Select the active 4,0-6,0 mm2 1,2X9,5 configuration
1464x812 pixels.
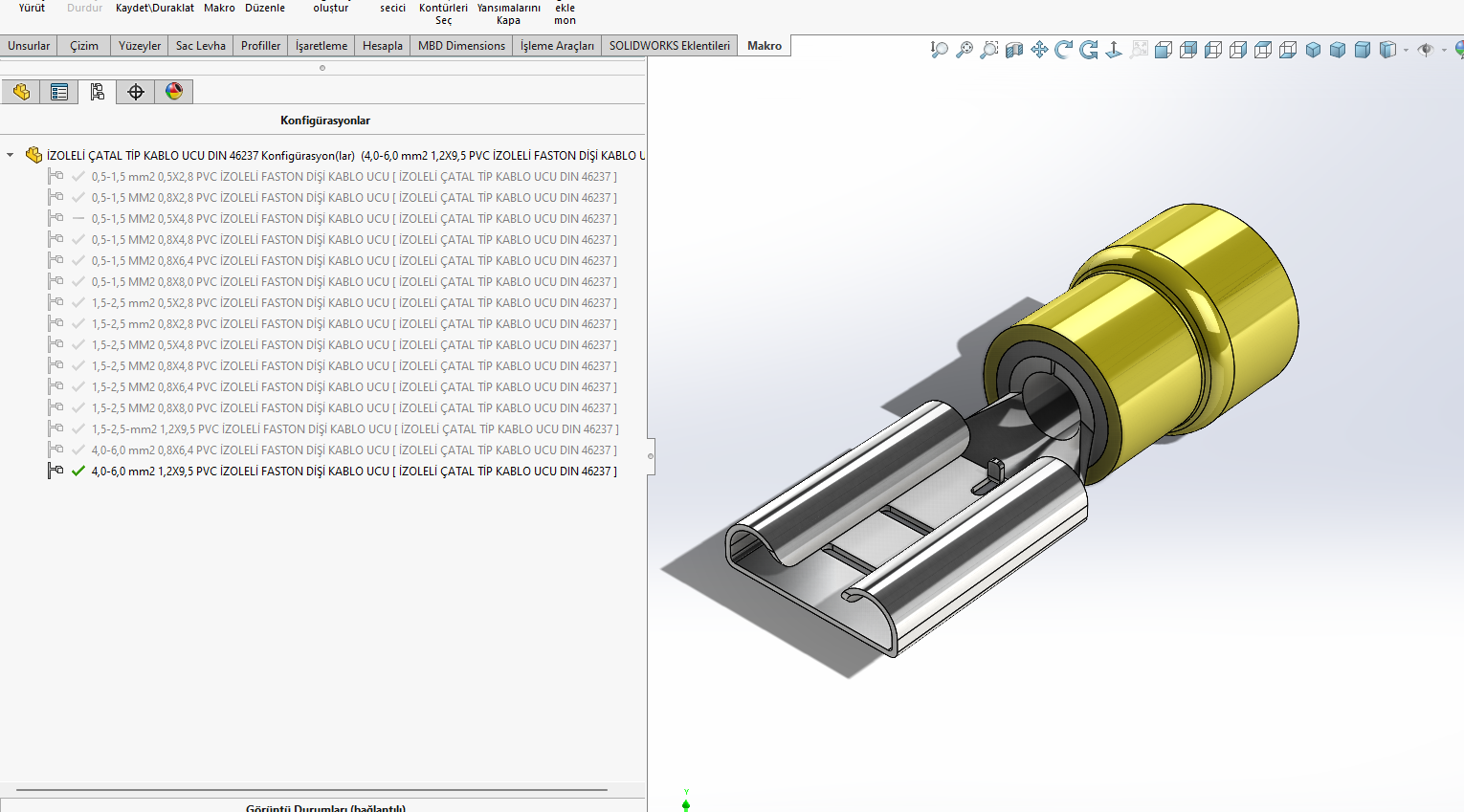pyautogui.click(x=354, y=471)
